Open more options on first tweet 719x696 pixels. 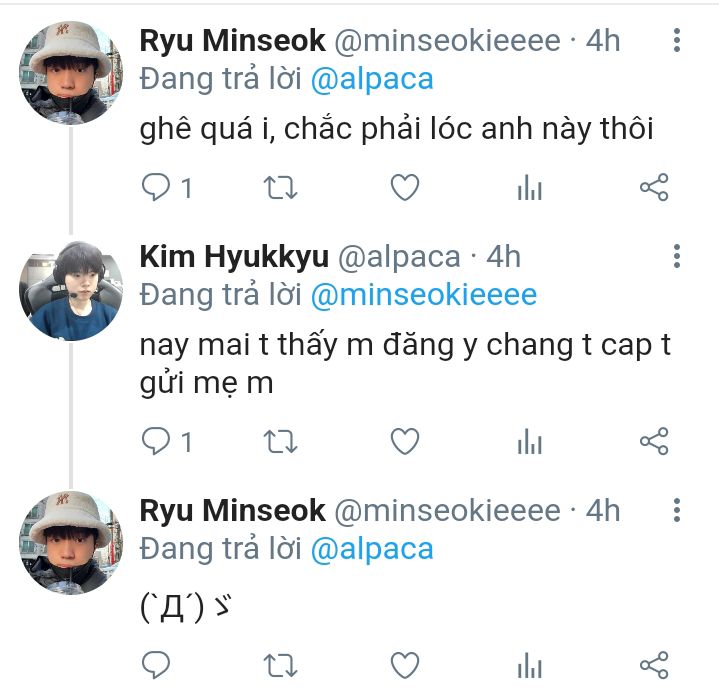coord(677,41)
